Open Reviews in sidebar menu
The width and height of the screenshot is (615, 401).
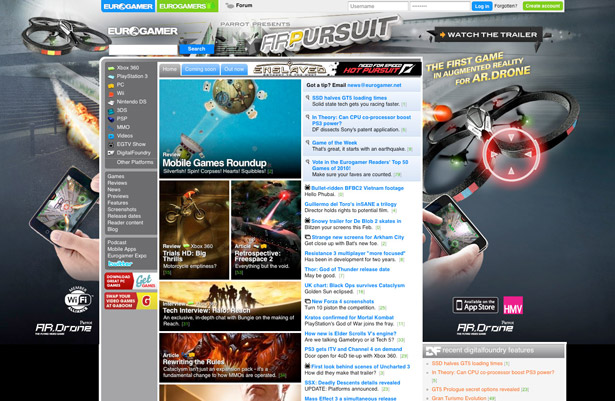117,183
